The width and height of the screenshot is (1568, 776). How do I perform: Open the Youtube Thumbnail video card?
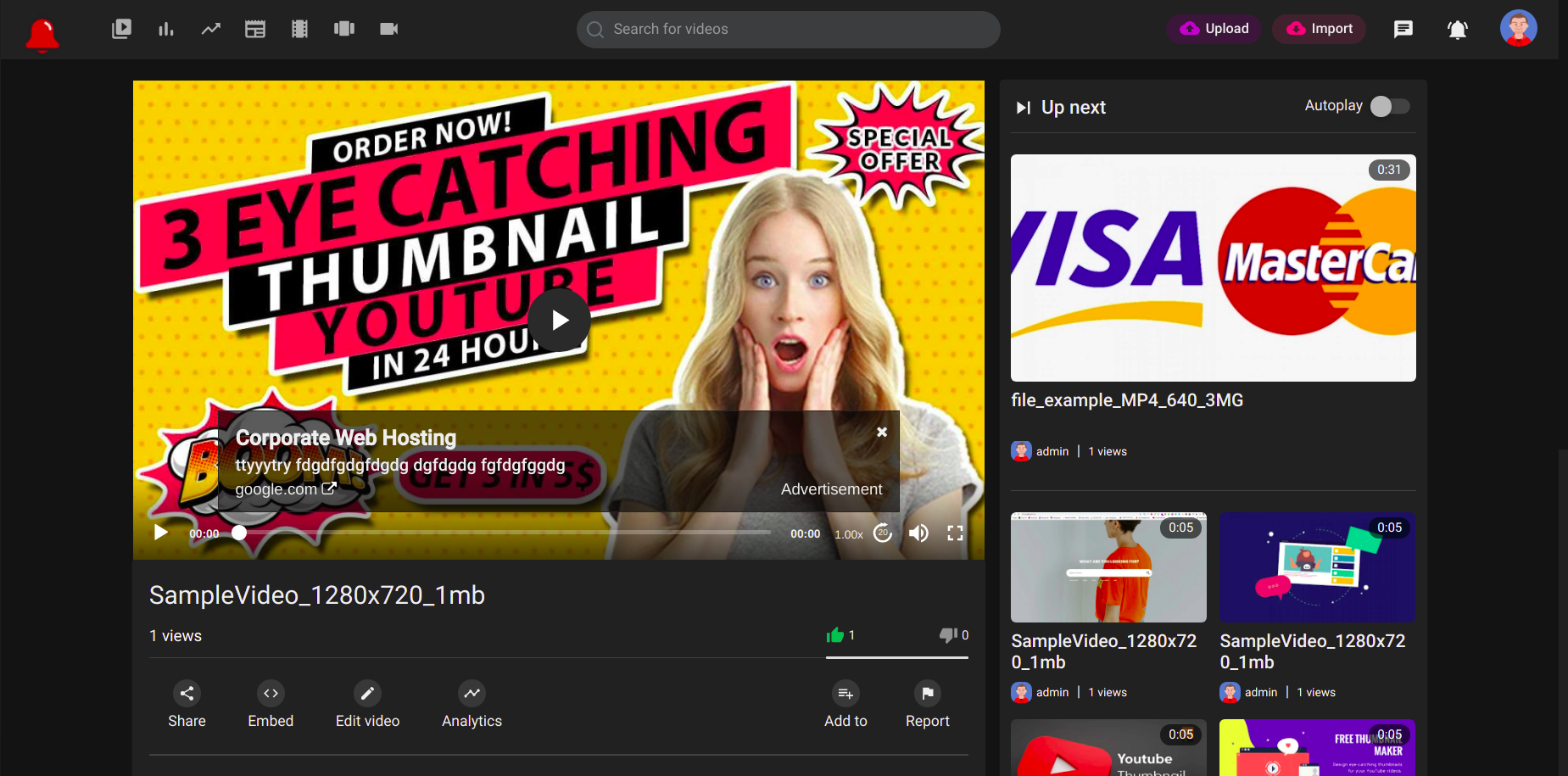tap(1108, 748)
